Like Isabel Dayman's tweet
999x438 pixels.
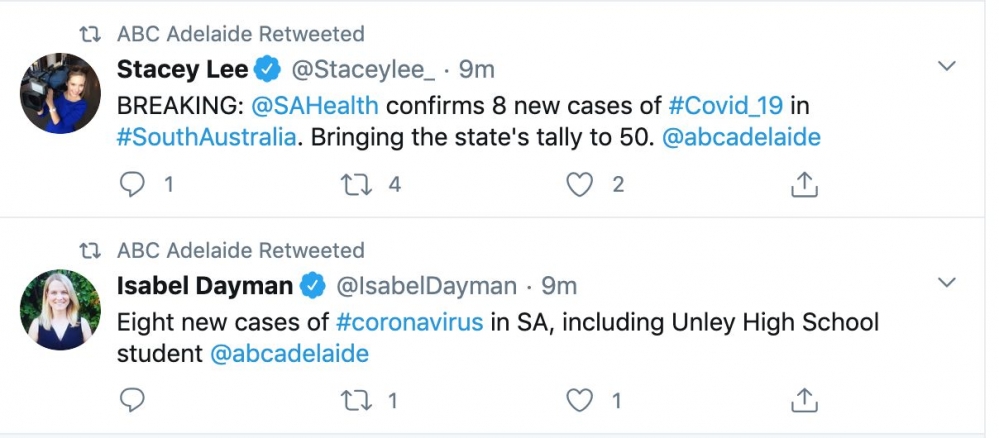(579, 401)
